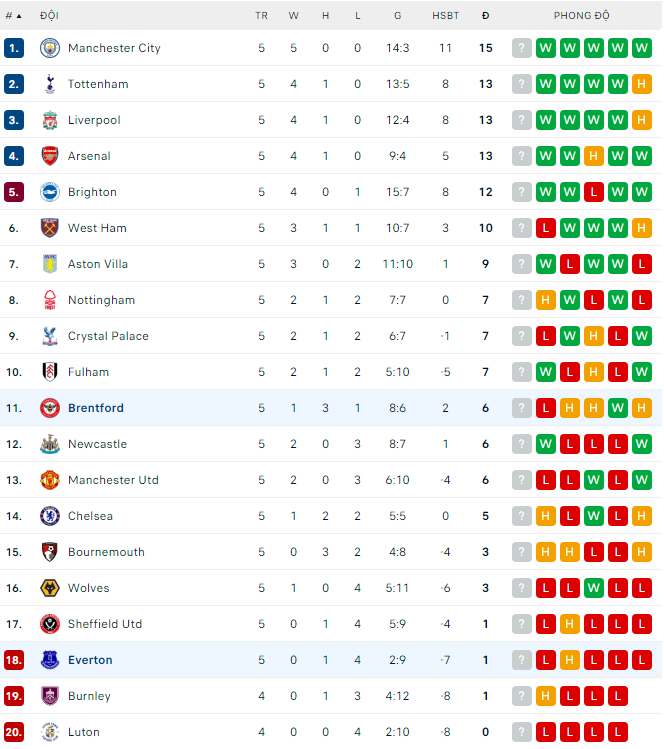664x749 pixels.
Task: Sort table by the # rank column
Action: point(13,16)
